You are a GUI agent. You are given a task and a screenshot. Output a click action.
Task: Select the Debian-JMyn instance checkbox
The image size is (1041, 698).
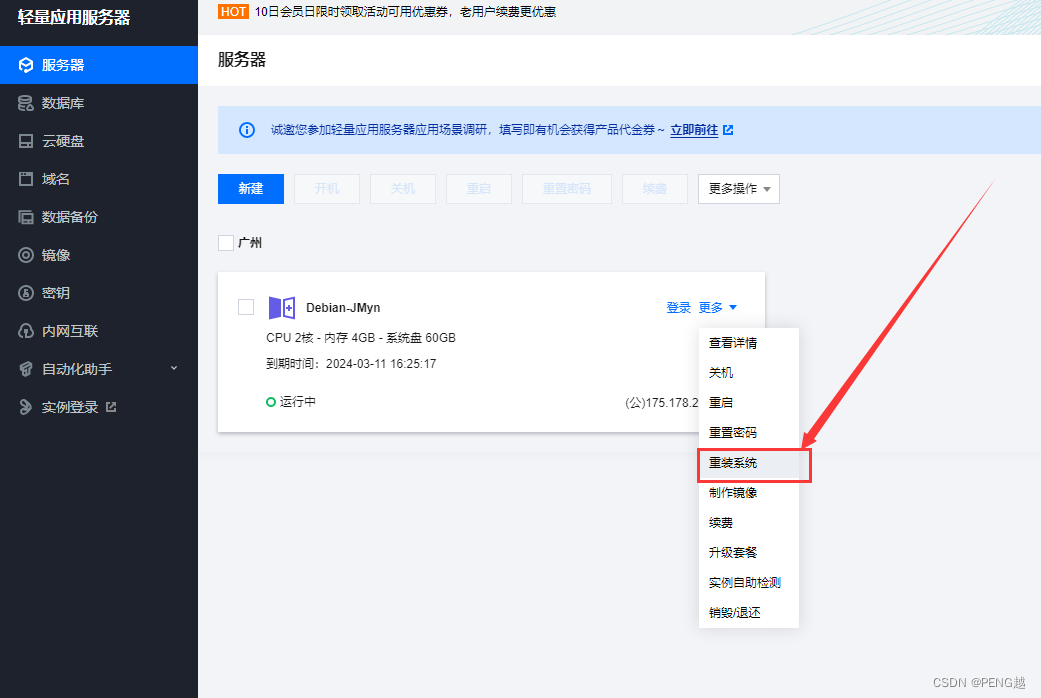[x=246, y=307]
